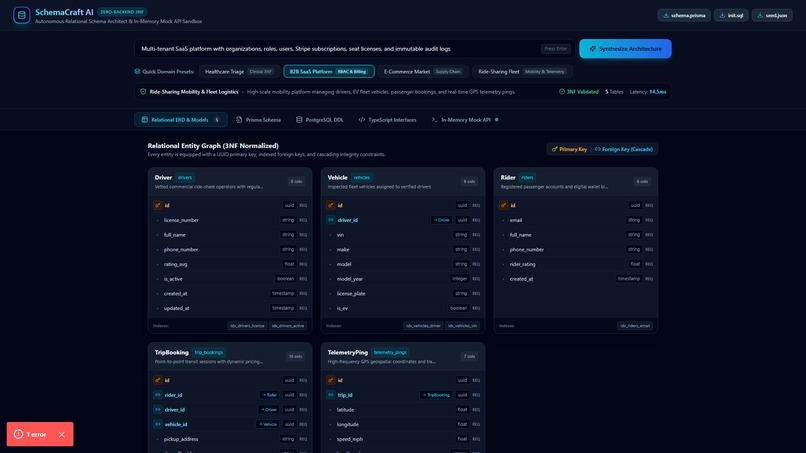Click the foreign key icon for Vehicle driver_id
Image resolution: width=806 pixels, height=453 pixels.
[331, 220]
